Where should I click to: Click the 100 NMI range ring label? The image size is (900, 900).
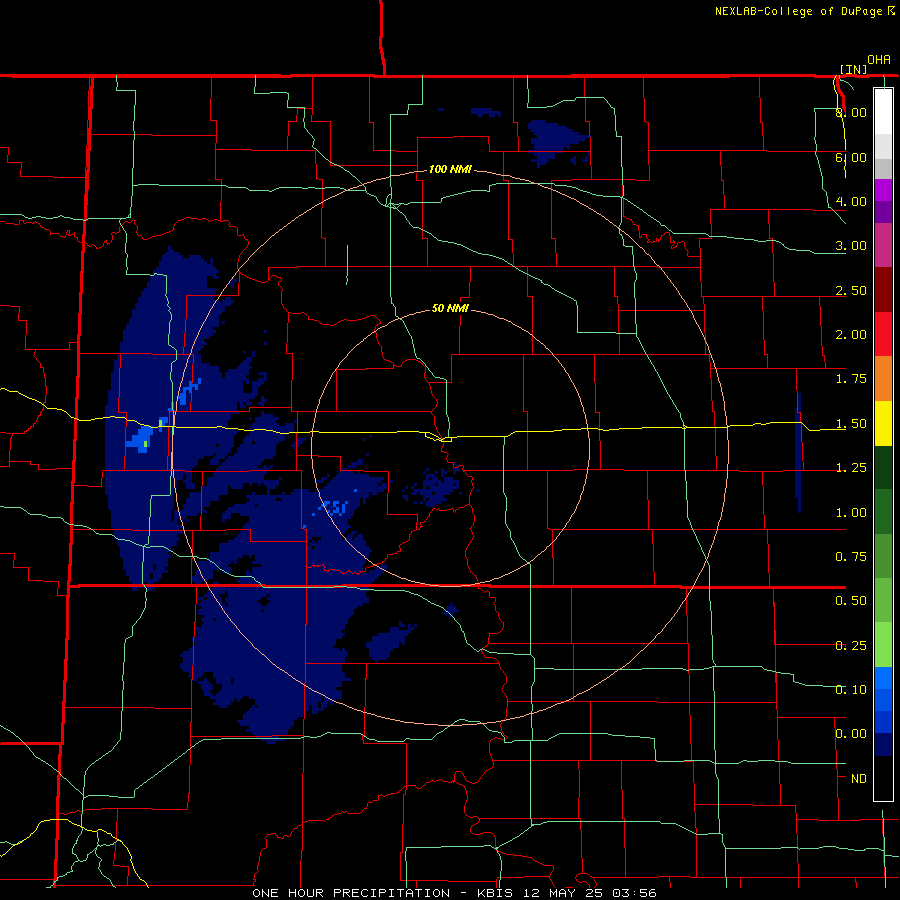[450, 169]
